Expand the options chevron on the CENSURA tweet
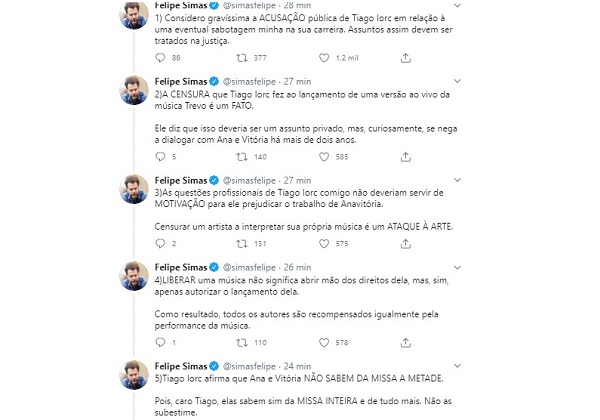The height and width of the screenshot is (420, 600). (x=457, y=81)
